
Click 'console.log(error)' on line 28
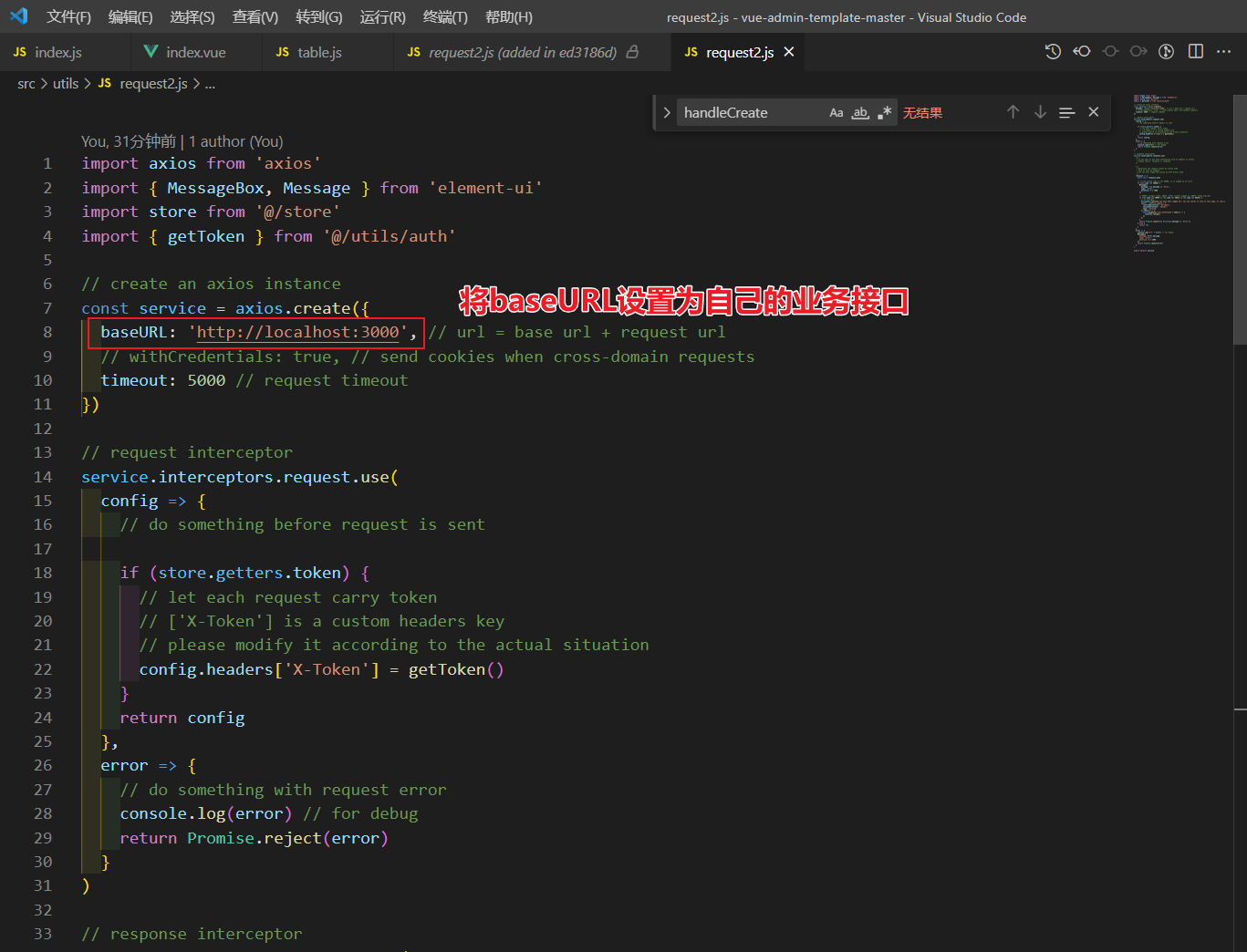pos(206,813)
